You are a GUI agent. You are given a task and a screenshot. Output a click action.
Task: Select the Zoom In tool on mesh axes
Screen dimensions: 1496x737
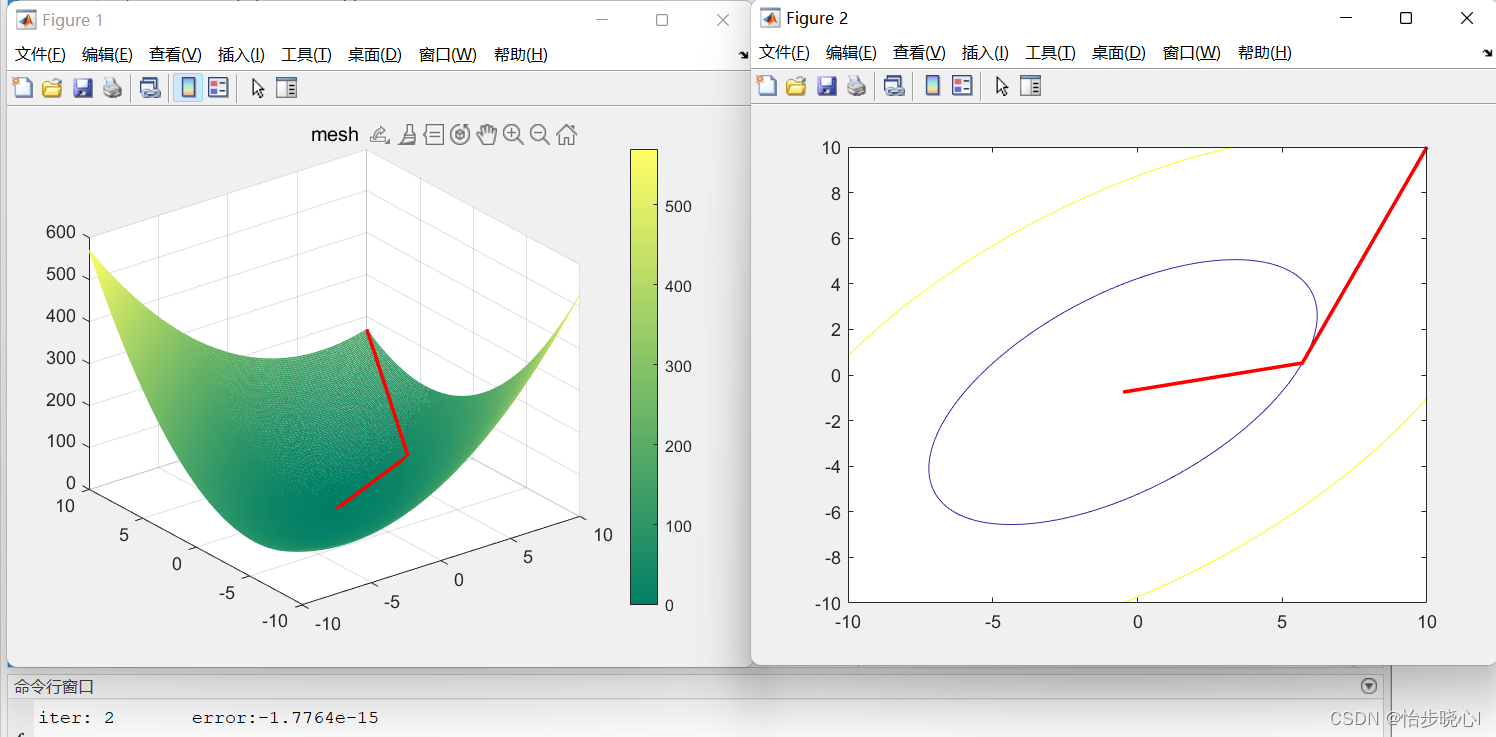[x=513, y=134]
